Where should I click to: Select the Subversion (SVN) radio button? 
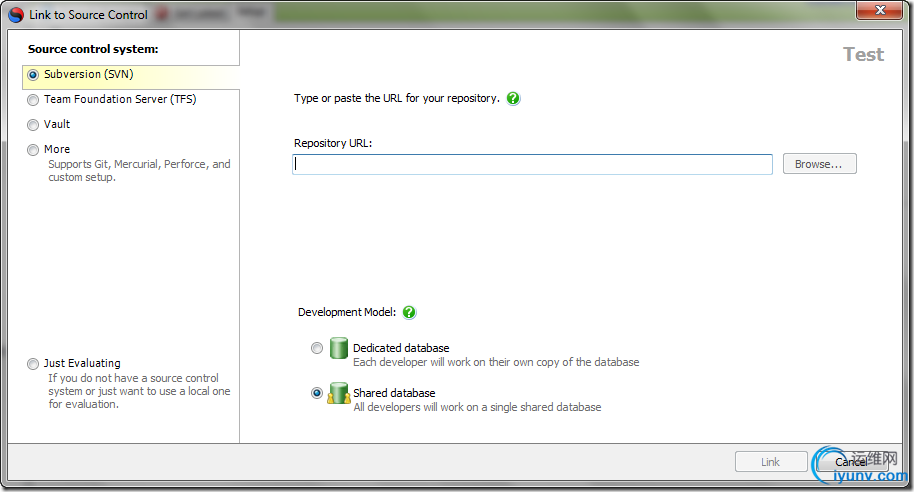tap(33, 75)
